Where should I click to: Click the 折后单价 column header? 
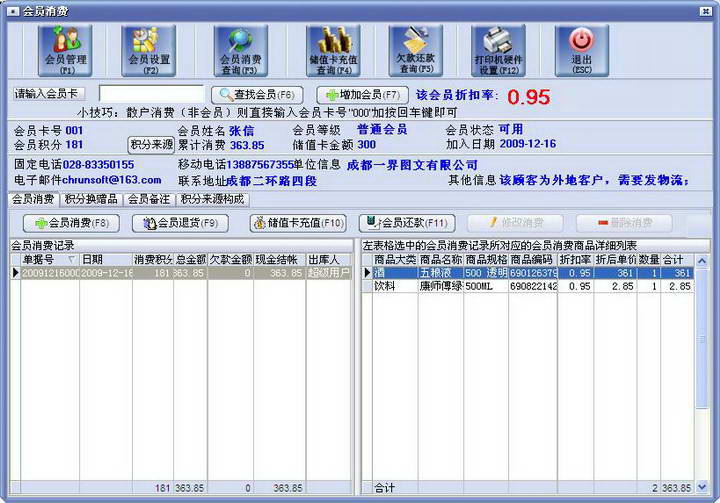coord(615,260)
